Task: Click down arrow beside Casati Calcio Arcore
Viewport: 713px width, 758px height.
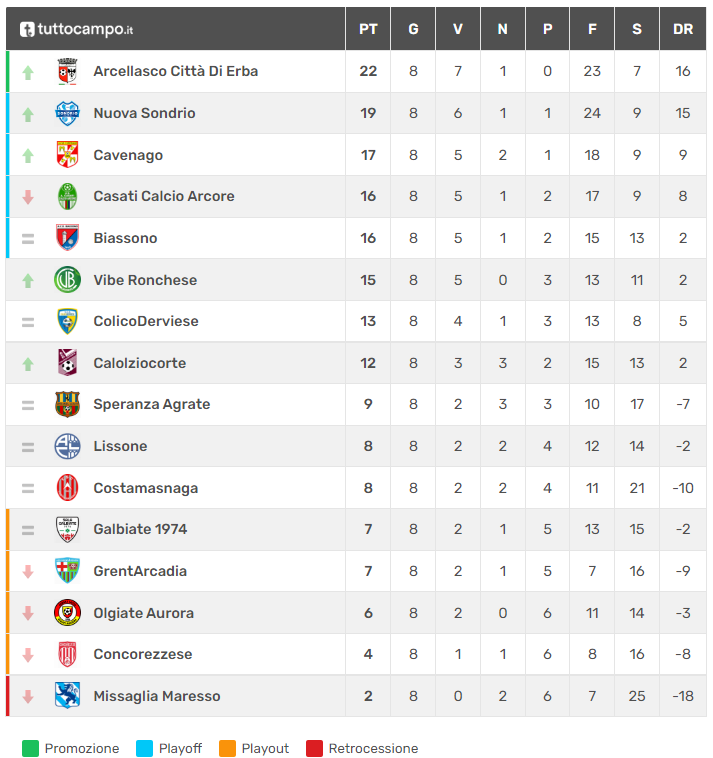Action: click(28, 197)
